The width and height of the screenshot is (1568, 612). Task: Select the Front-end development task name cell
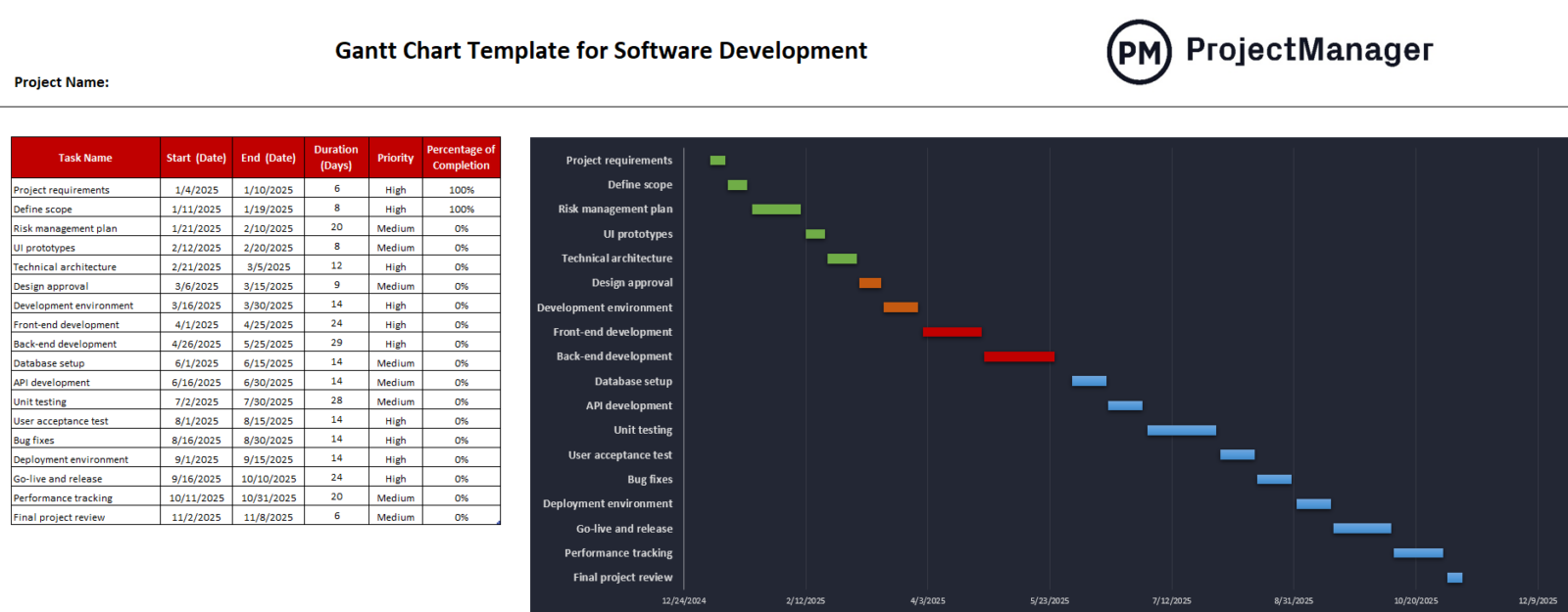(67, 325)
